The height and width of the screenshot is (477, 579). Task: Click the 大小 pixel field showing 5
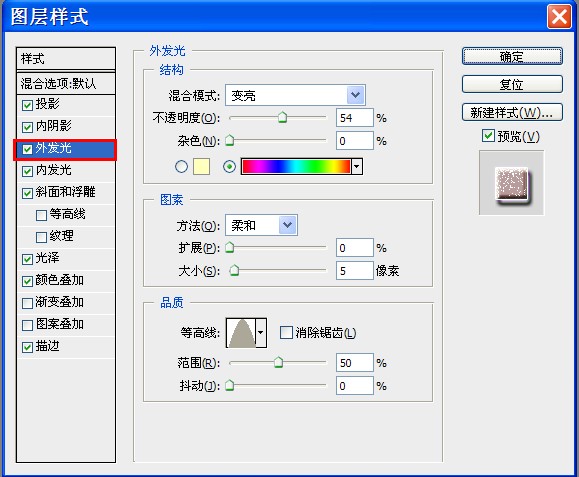click(x=354, y=271)
